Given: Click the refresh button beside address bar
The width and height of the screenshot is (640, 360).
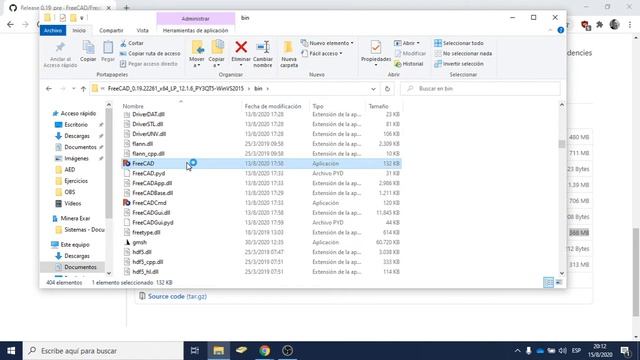Looking at the screenshot, I should coord(387,89).
